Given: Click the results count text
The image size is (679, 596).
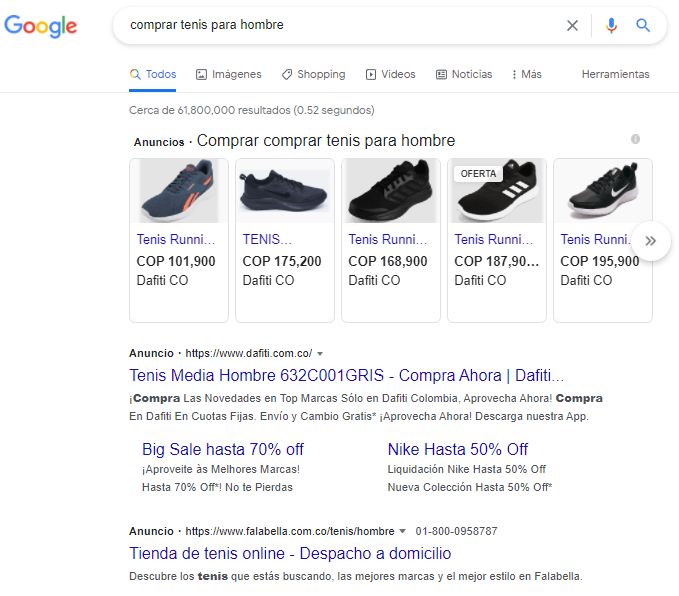Looking at the screenshot, I should [x=252, y=110].
